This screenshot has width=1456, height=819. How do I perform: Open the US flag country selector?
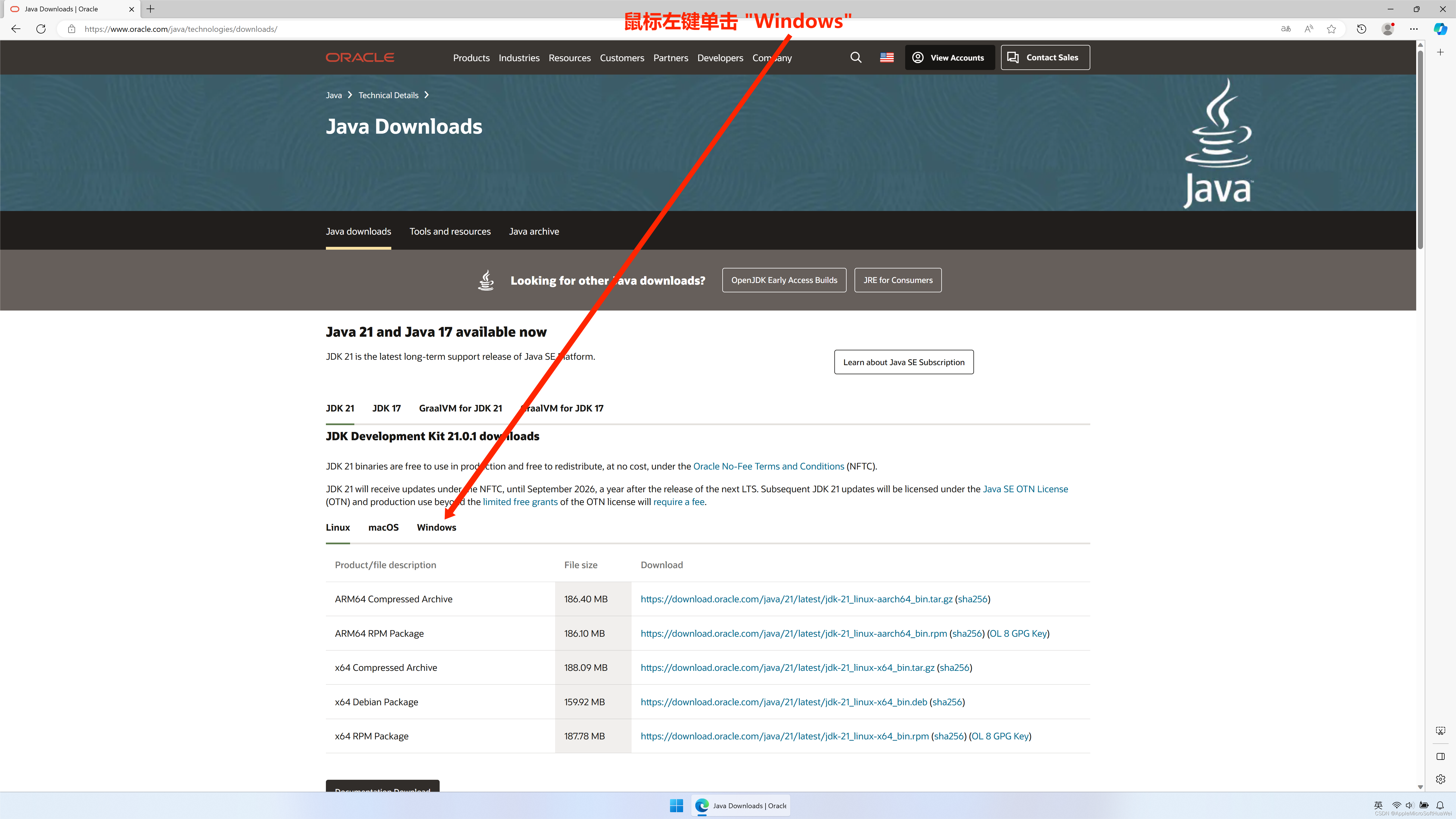coord(887,57)
